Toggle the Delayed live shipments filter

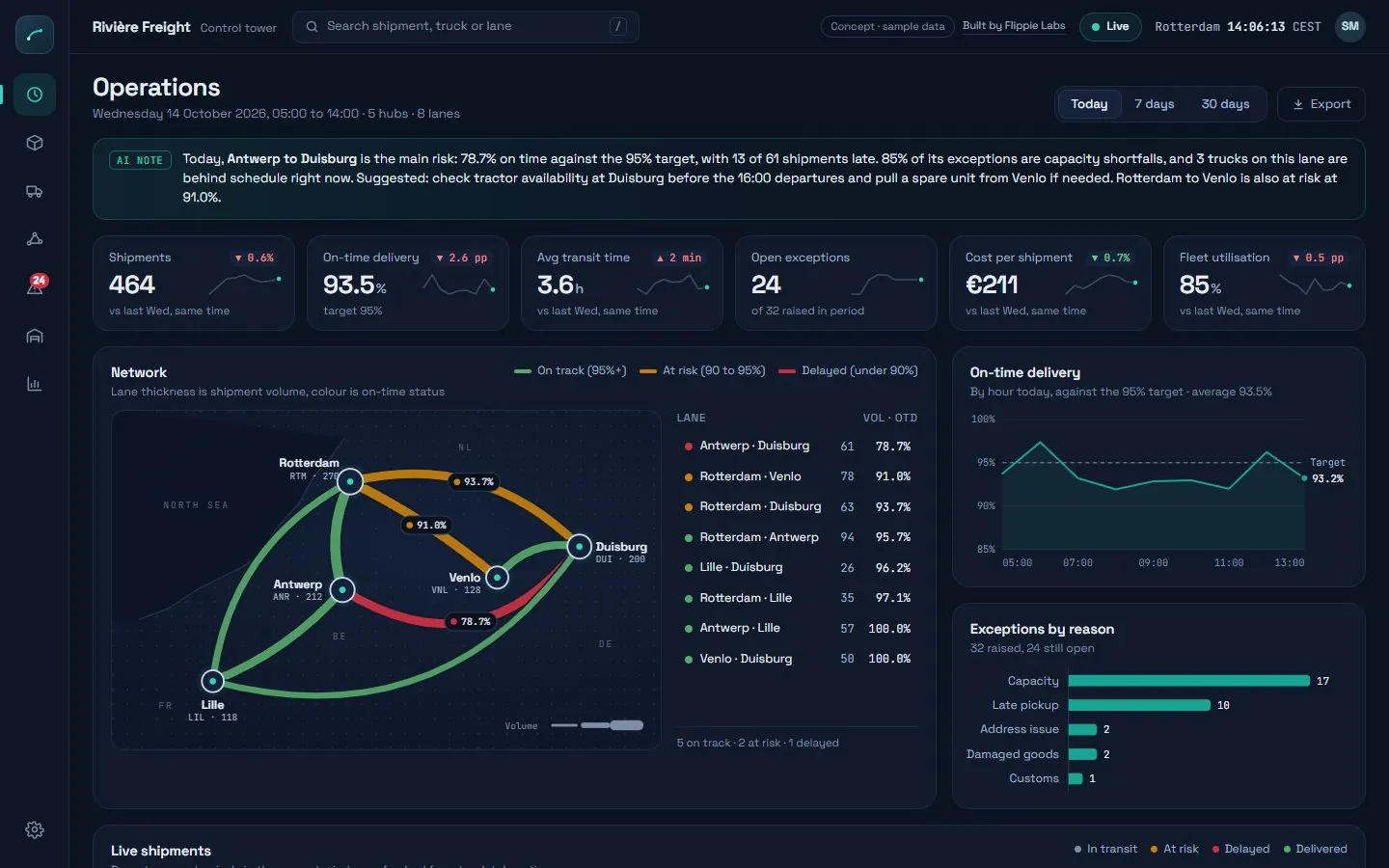point(1240,849)
